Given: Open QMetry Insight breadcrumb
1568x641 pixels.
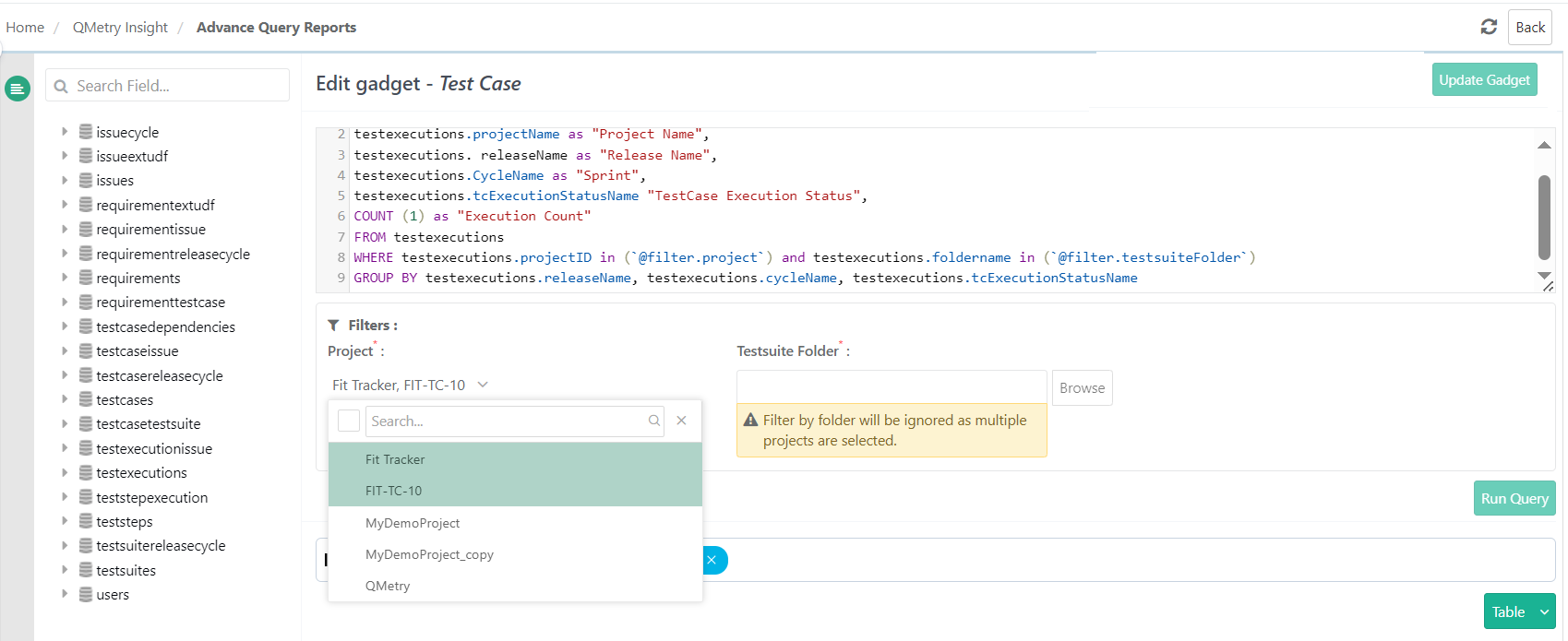Looking at the screenshot, I should pos(120,28).
